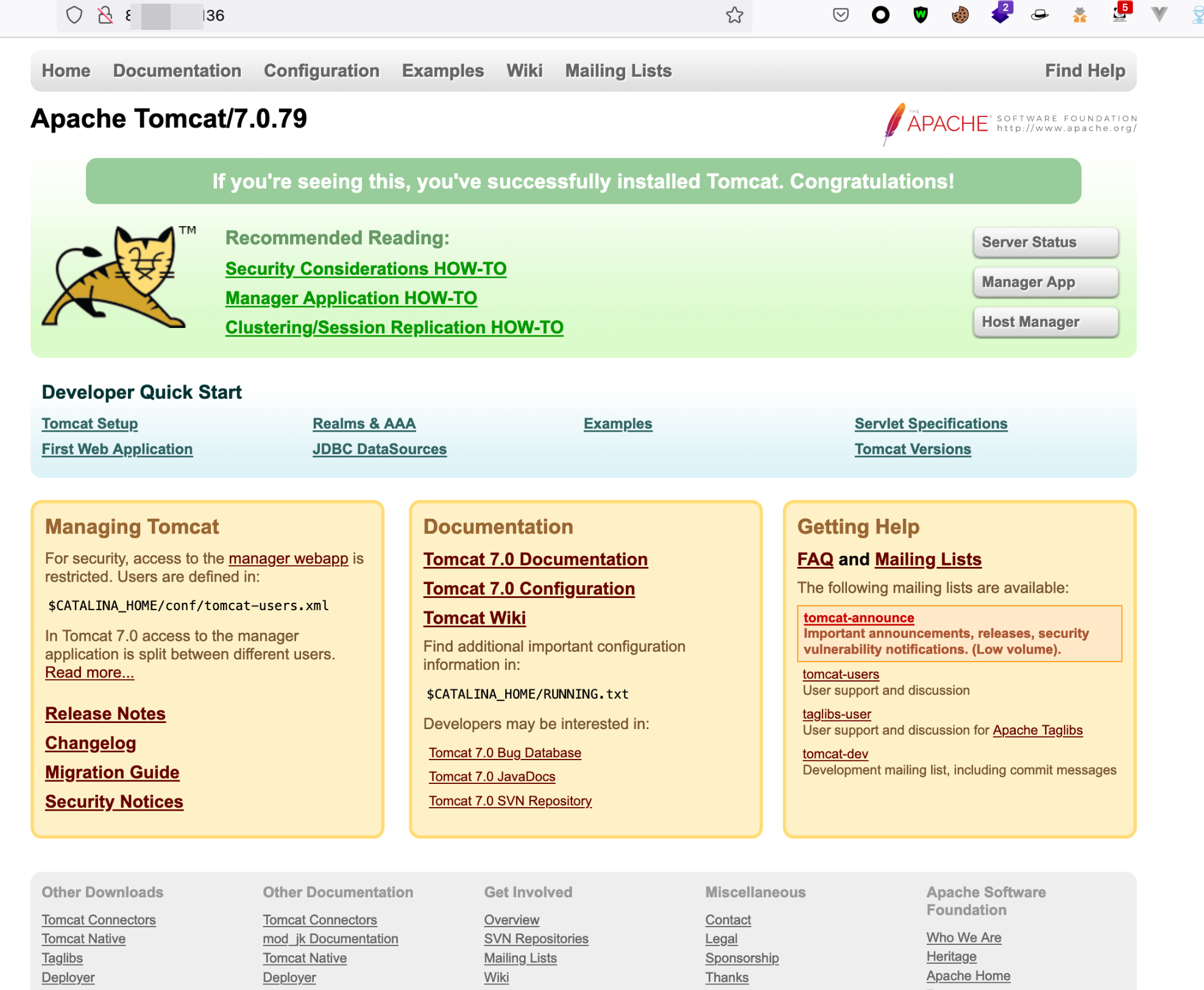Open the tomcat-users mailing list link

(x=841, y=674)
